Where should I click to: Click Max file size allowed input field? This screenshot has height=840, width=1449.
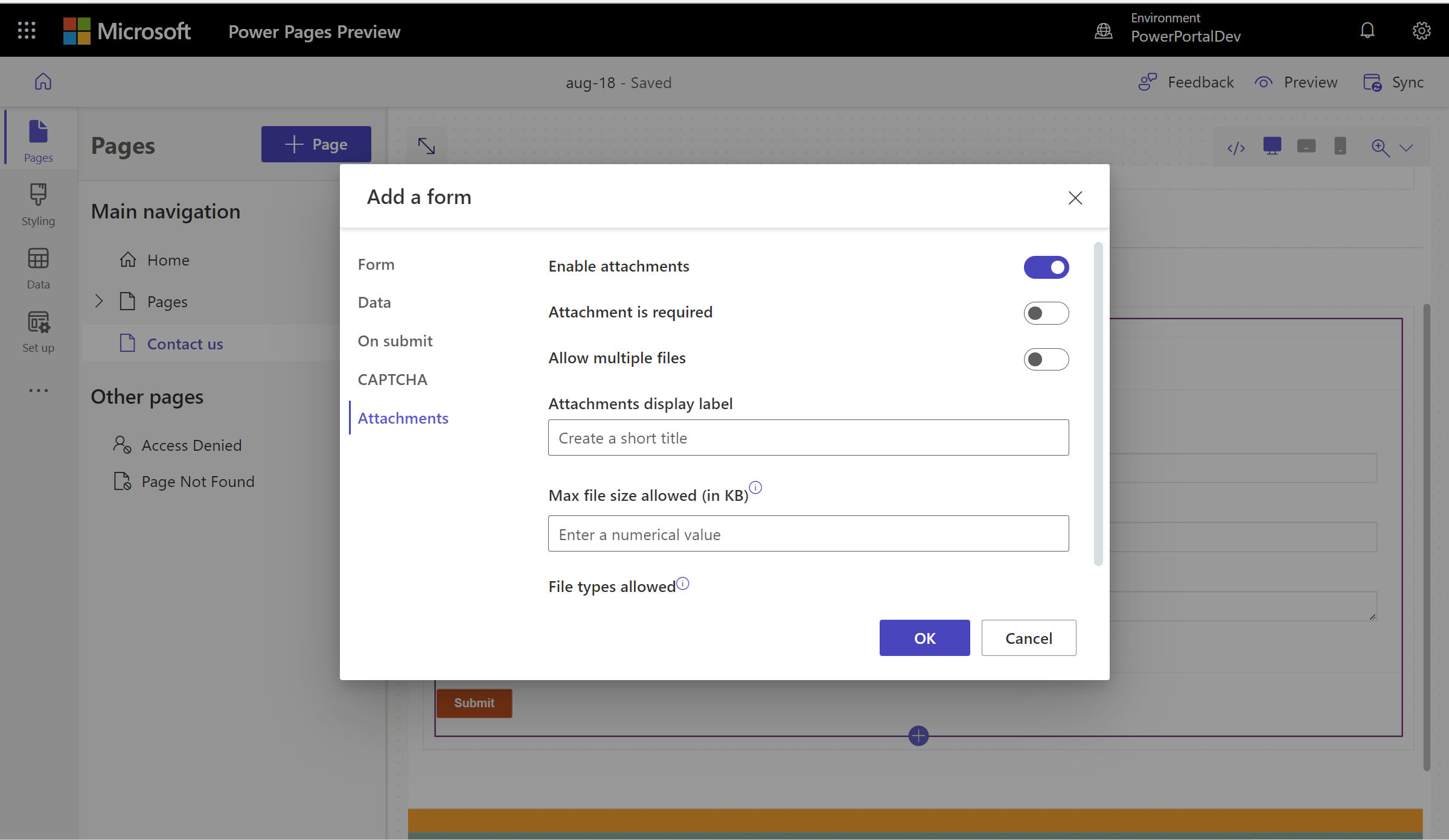coord(809,533)
